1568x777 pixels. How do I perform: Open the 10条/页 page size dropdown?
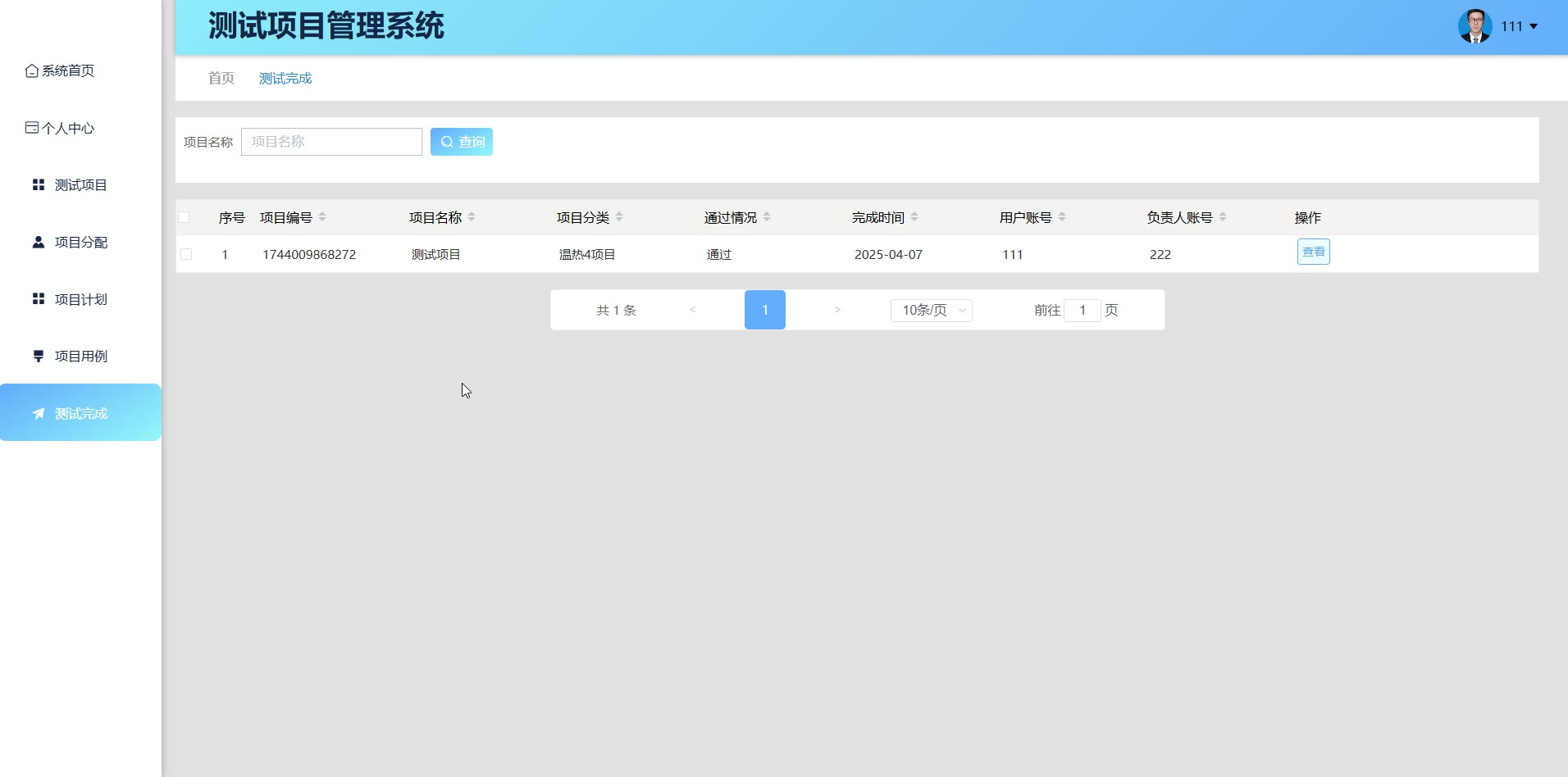click(931, 310)
